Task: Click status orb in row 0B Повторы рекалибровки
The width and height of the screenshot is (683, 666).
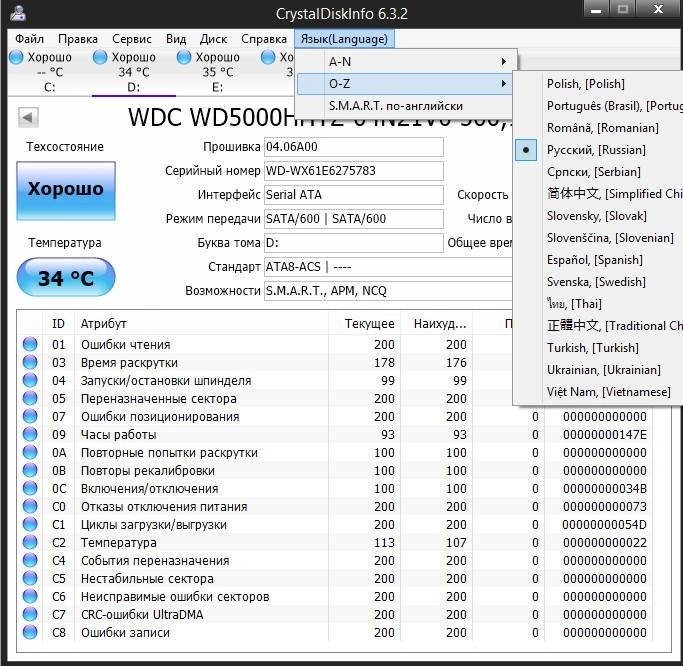Action: click(30, 470)
